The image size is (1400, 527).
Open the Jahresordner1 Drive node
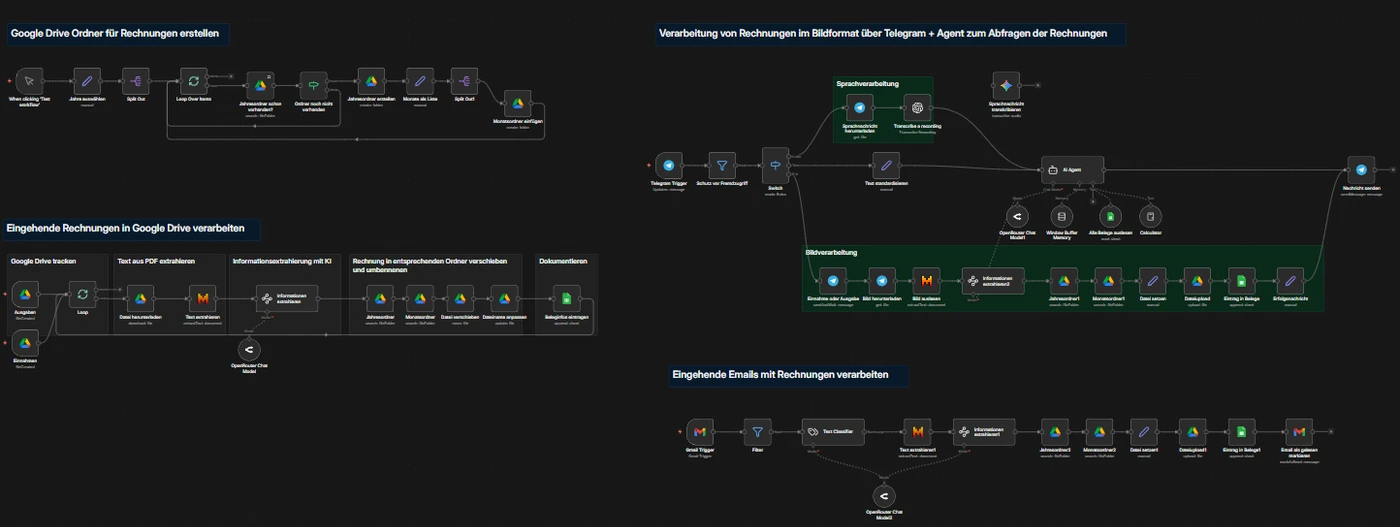[1064, 281]
